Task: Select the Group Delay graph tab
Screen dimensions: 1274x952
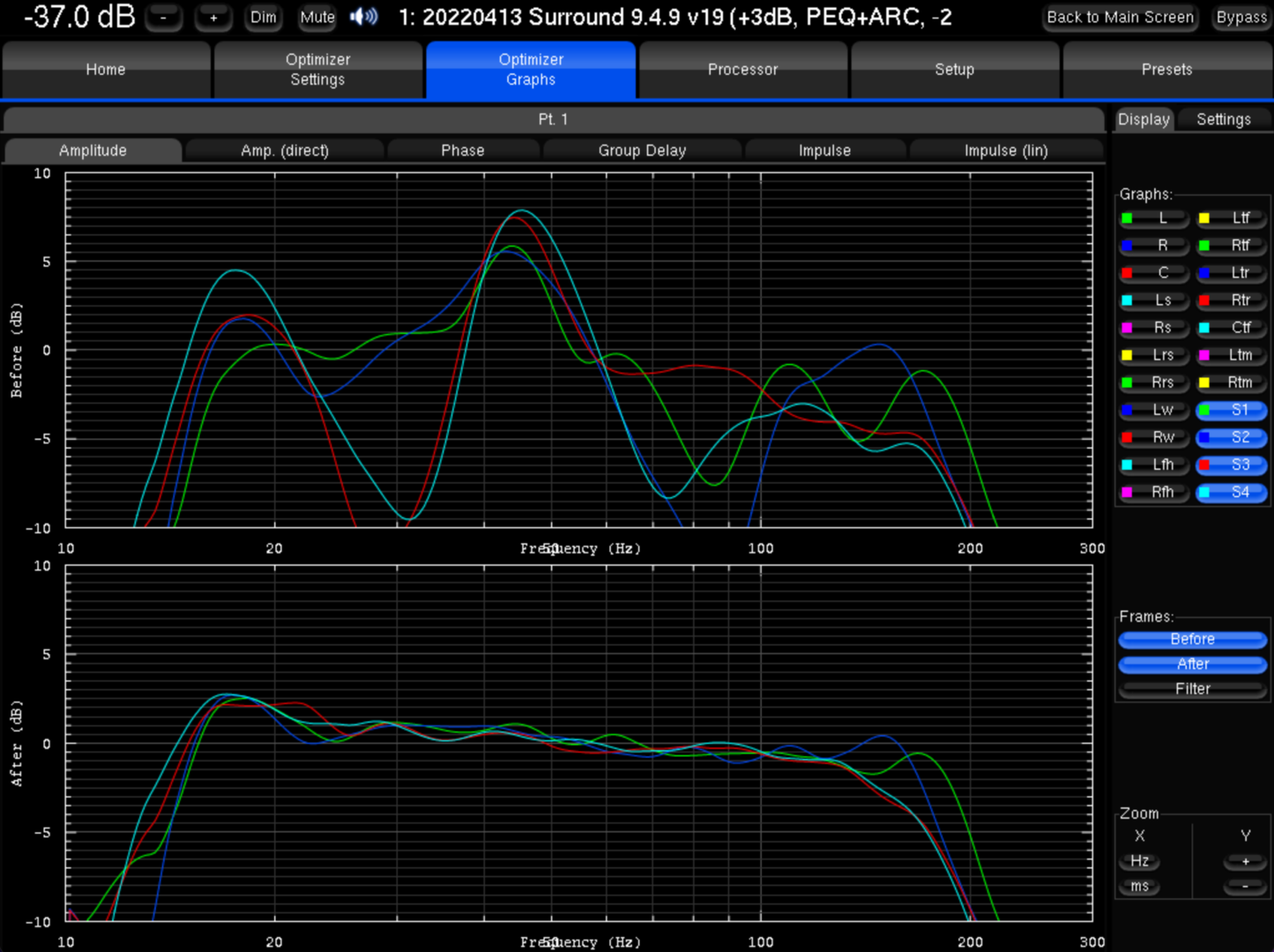Action: (642, 151)
